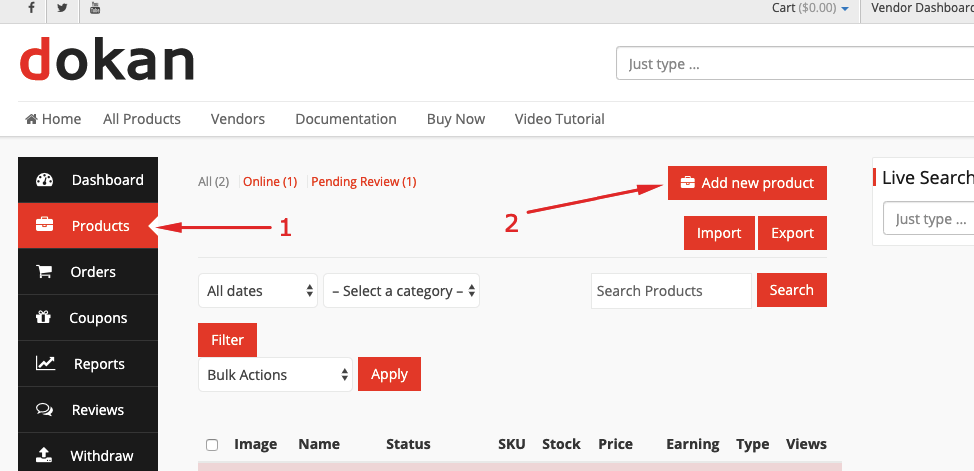This screenshot has width=974, height=471.
Task: Click the Orders cart icon
Action: (44, 272)
